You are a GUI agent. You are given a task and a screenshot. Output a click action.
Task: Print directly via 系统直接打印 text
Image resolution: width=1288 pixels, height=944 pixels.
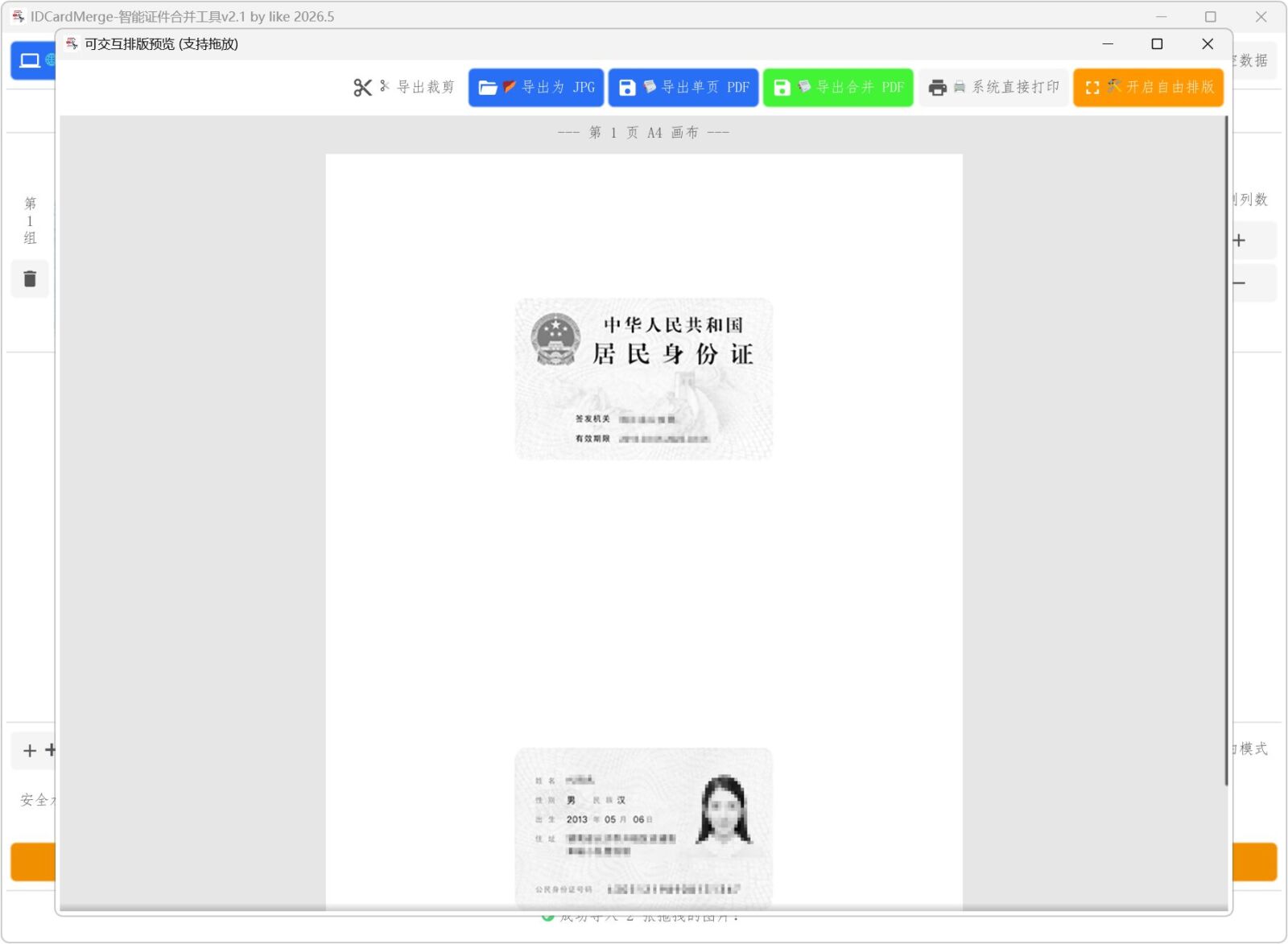tap(1016, 87)
